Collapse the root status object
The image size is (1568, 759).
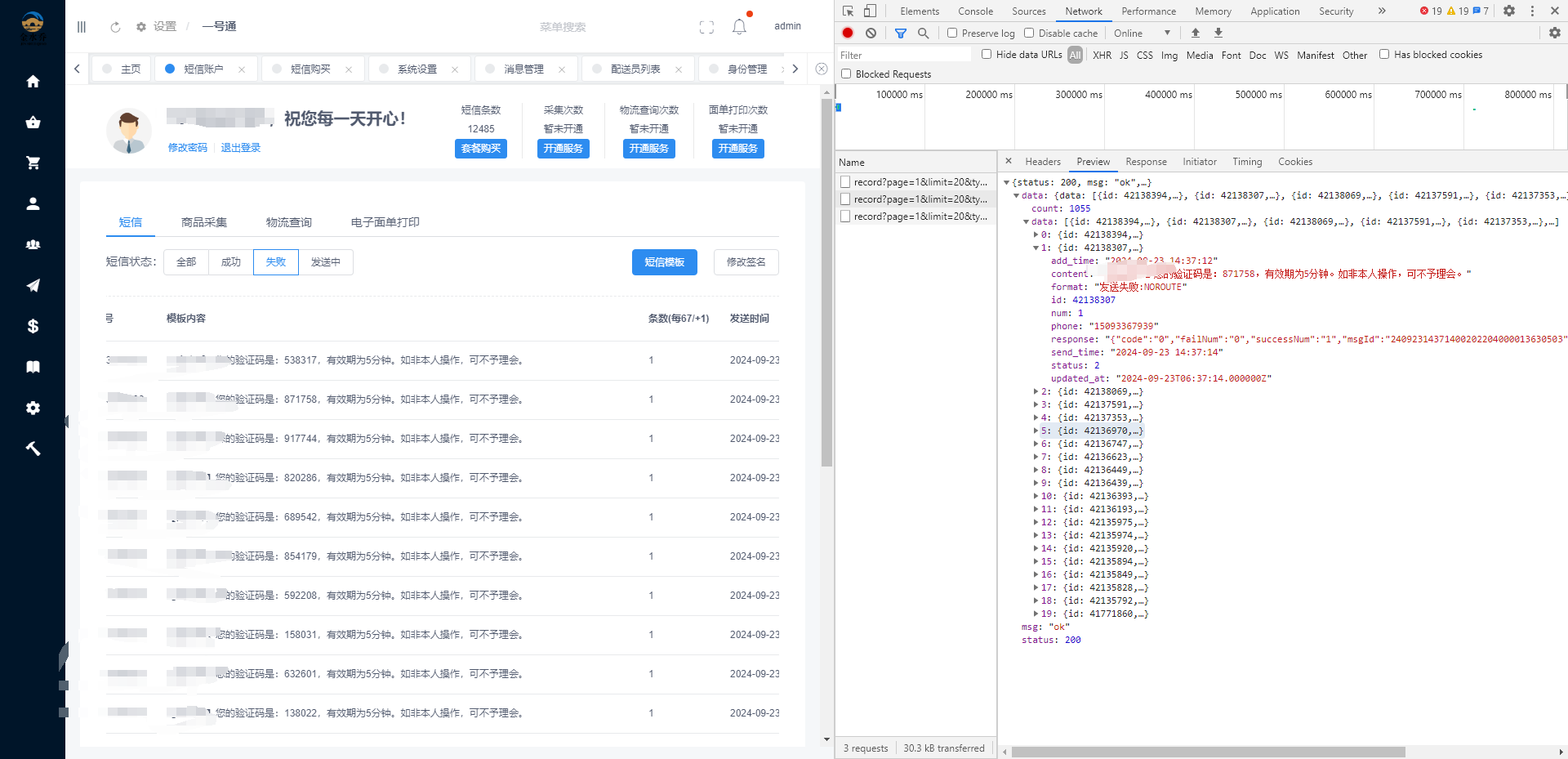click(x=1007, y=183)
